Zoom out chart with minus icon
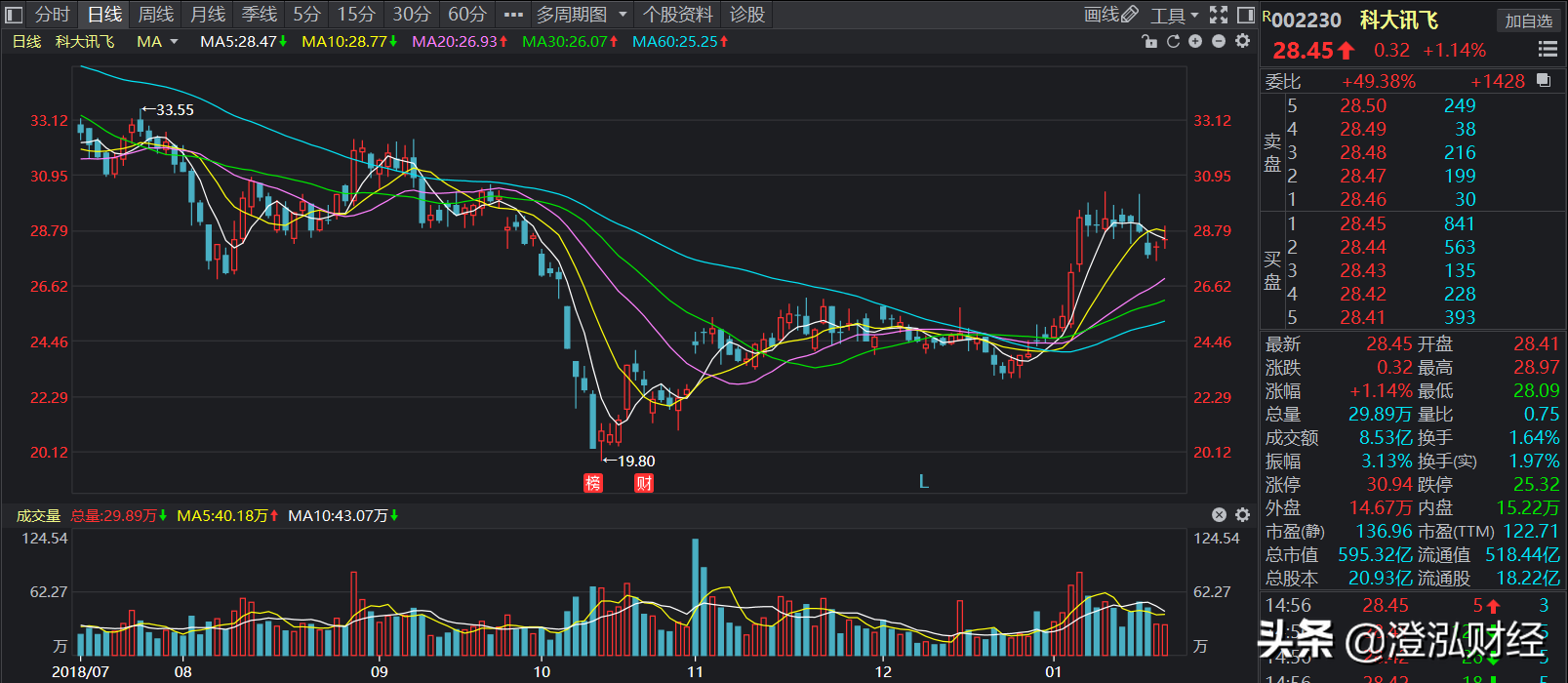Screen dimensions: 1568x683 (x=1219, y=41)
